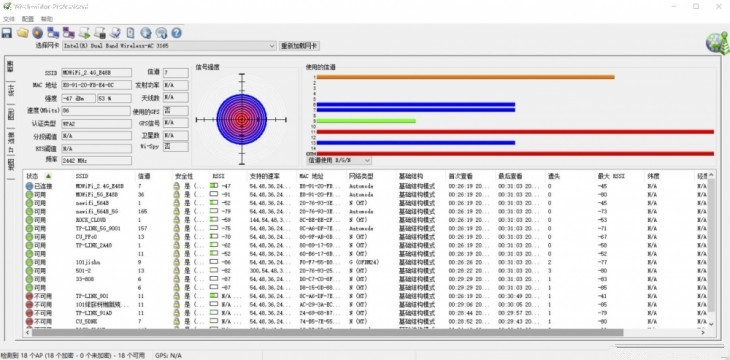Viewport: 730px width, 360px height.
Task: Click RSSI signal bar icon in CU_FPc0 row
Action: (x=214, y=237)
